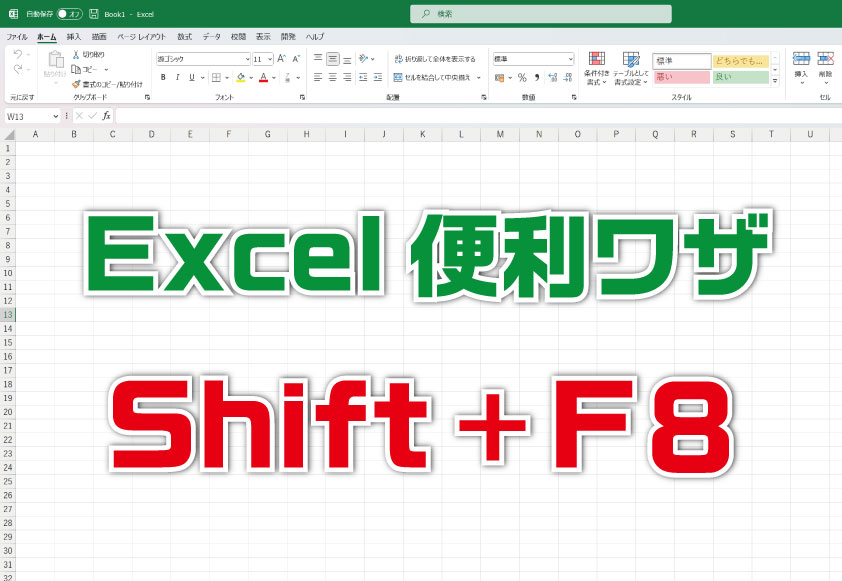This screenshot has width=842, height=581.
Task: Toggle bottom vertical alignment
Action: point(347,59)
